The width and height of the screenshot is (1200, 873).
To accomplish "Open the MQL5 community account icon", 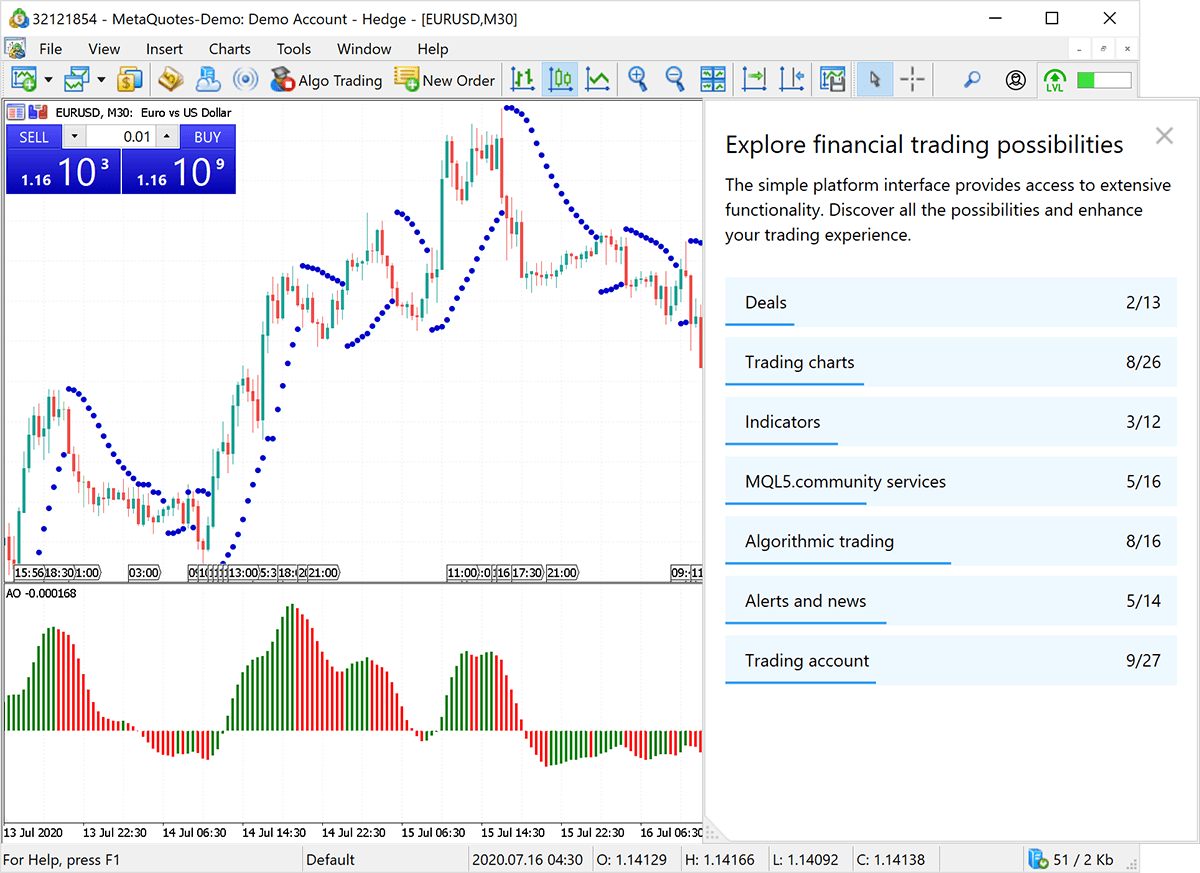I will coord(1017,79).
